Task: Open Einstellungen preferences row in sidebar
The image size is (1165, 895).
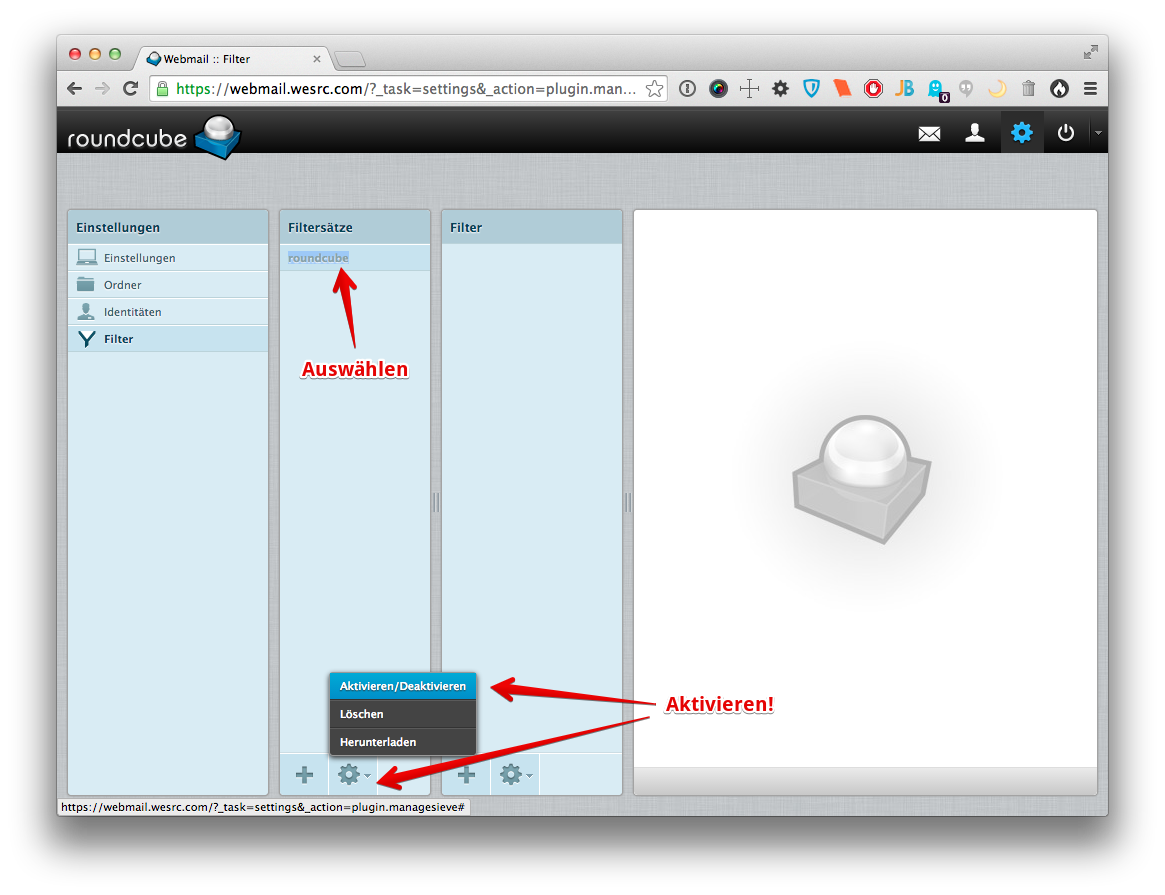Action: coord(168,258)
